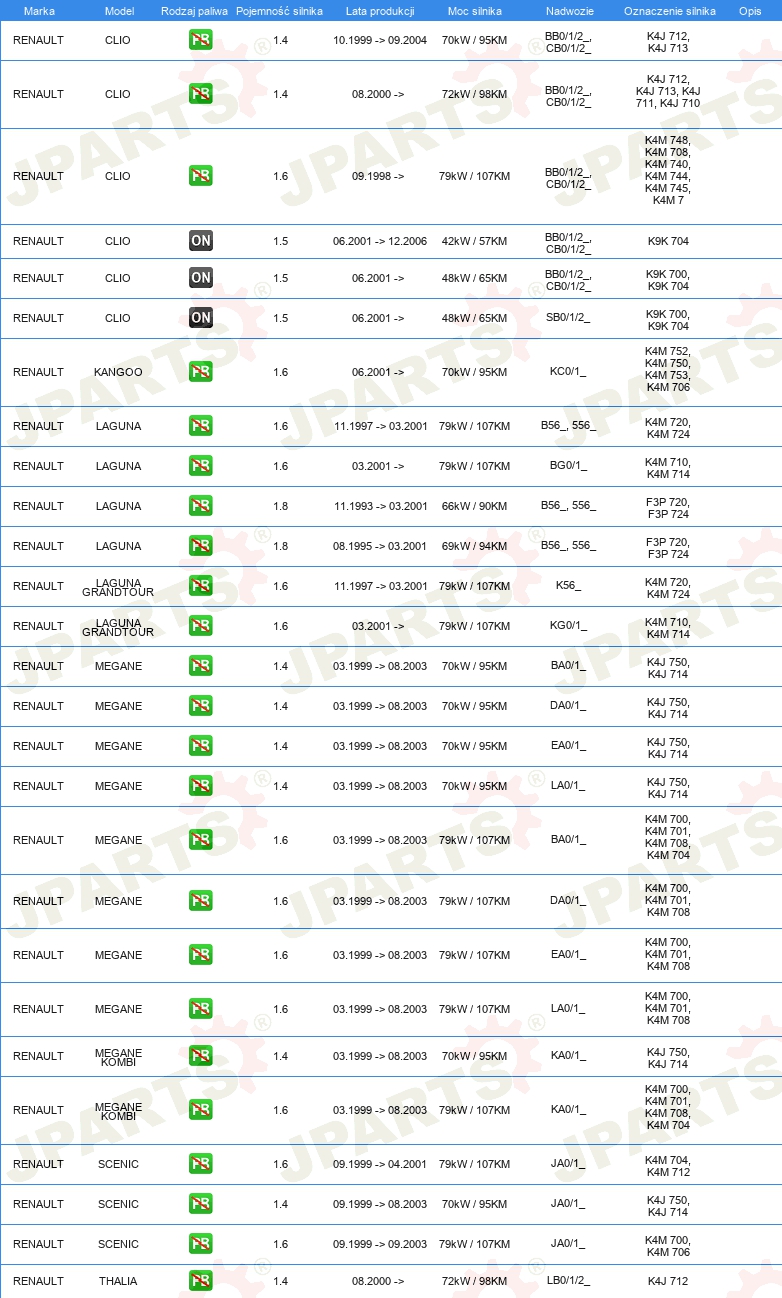Image resolution: width=782 pixels, height=1298 pixels.
Task: Click the Lata produkcji column header
Action: pyautogui.click(x=380, y=11)
